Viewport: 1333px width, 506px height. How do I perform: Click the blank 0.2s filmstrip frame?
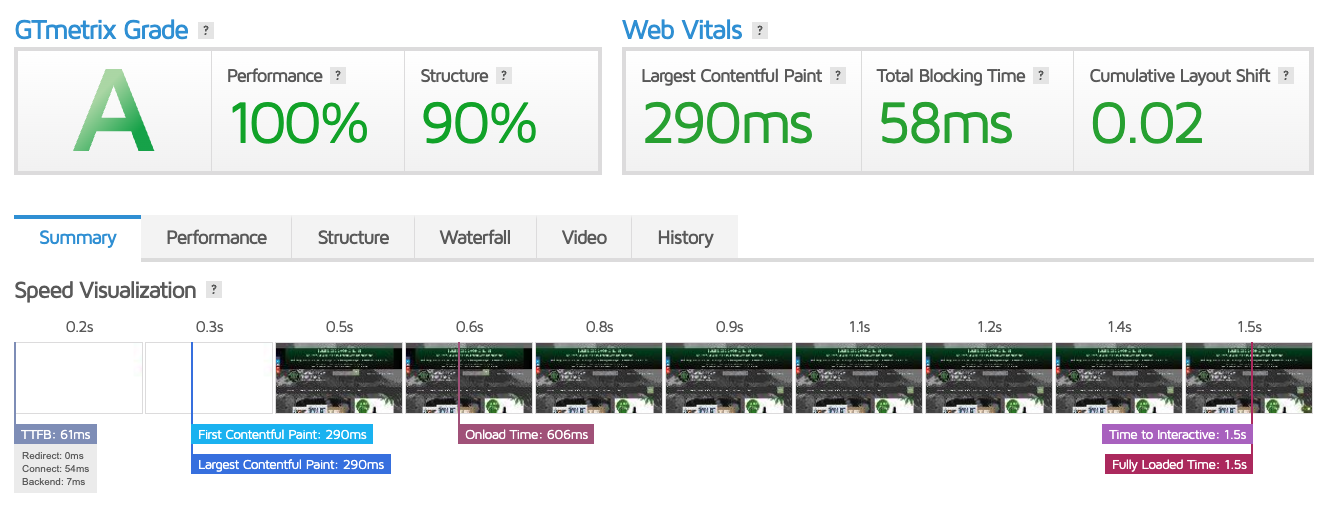[79, 378]
